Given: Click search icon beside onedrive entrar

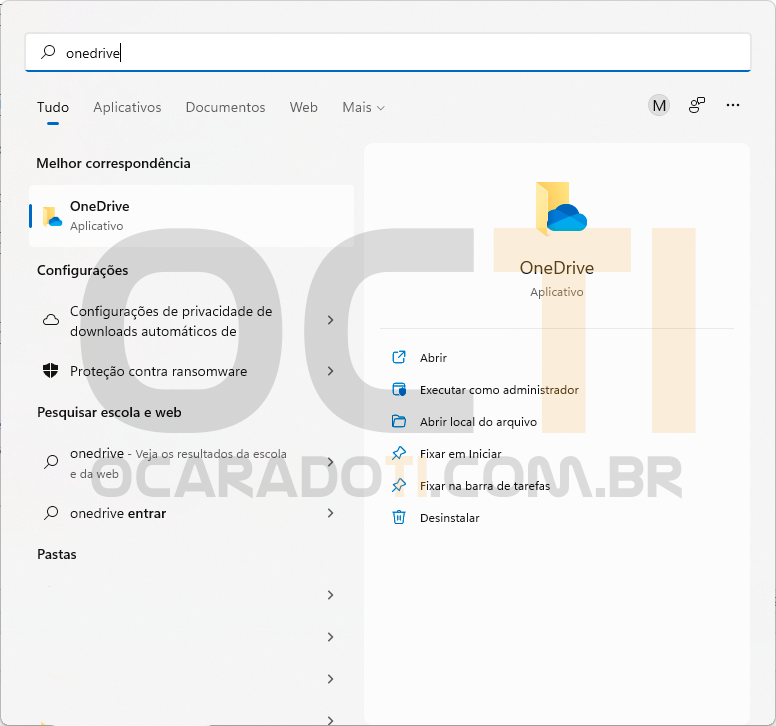Looking at the screenshot, I should 51,513.
